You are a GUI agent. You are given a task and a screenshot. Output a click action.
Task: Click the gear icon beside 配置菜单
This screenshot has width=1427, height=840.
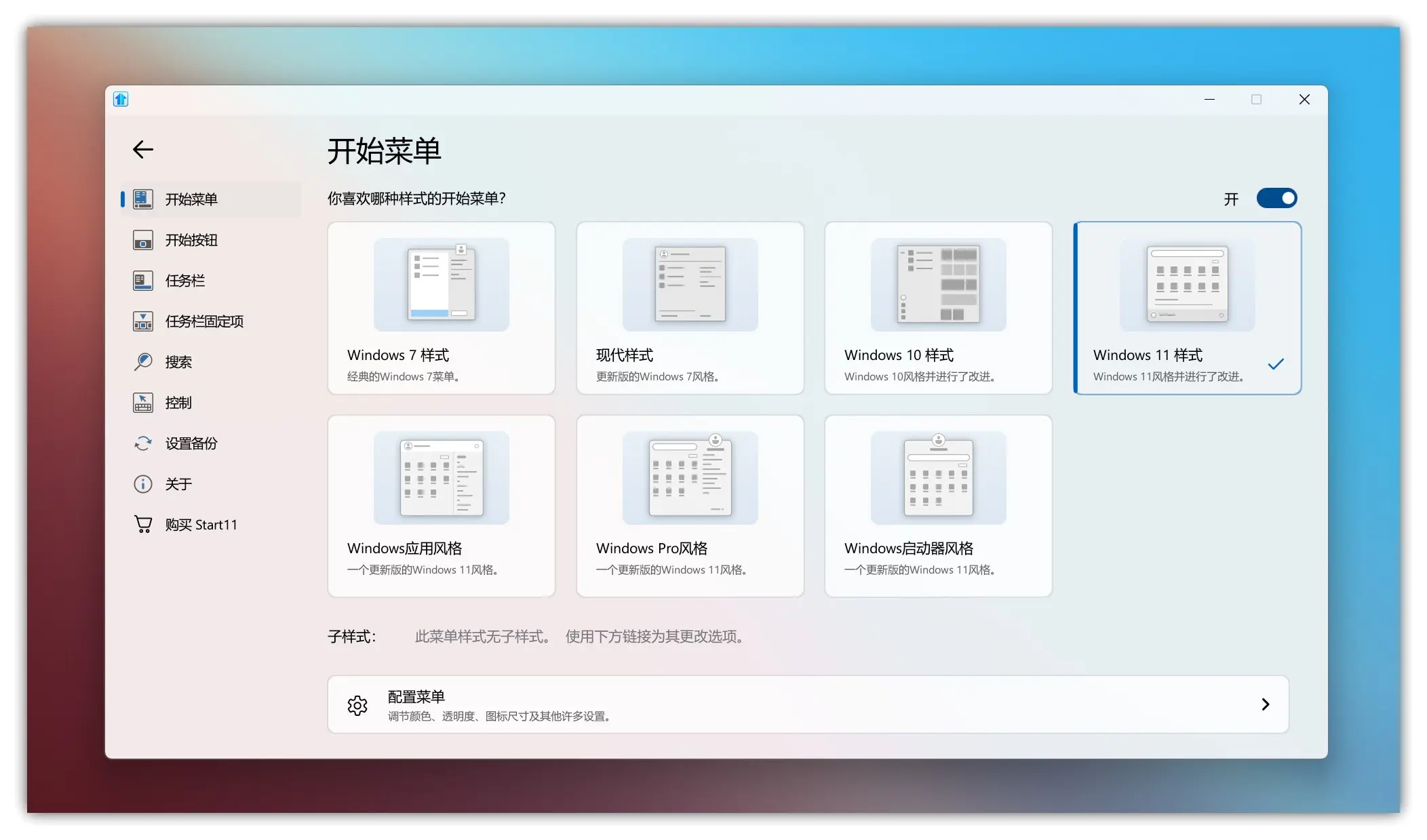coord(357,705)
